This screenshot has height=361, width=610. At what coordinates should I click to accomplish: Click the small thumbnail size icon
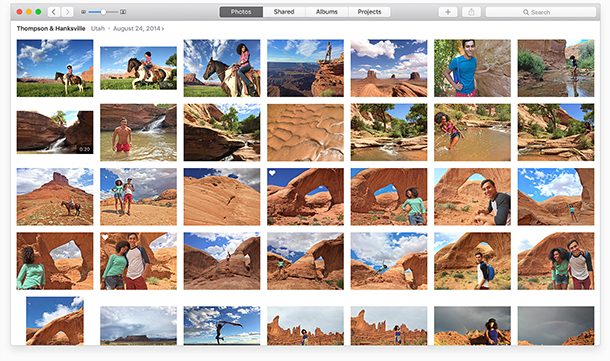click(83, 12)
